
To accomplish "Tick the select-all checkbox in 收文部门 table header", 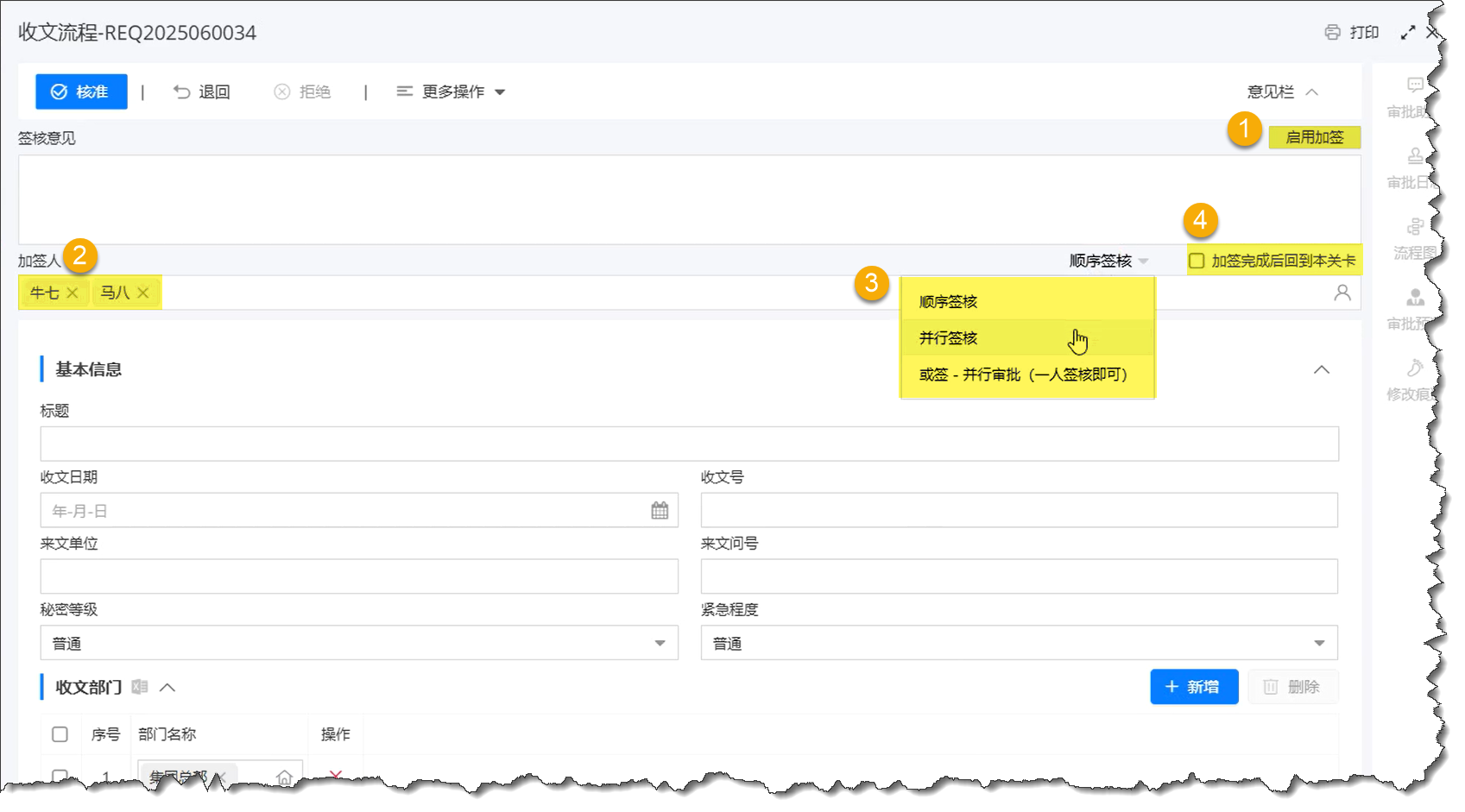I will point(60,734).
